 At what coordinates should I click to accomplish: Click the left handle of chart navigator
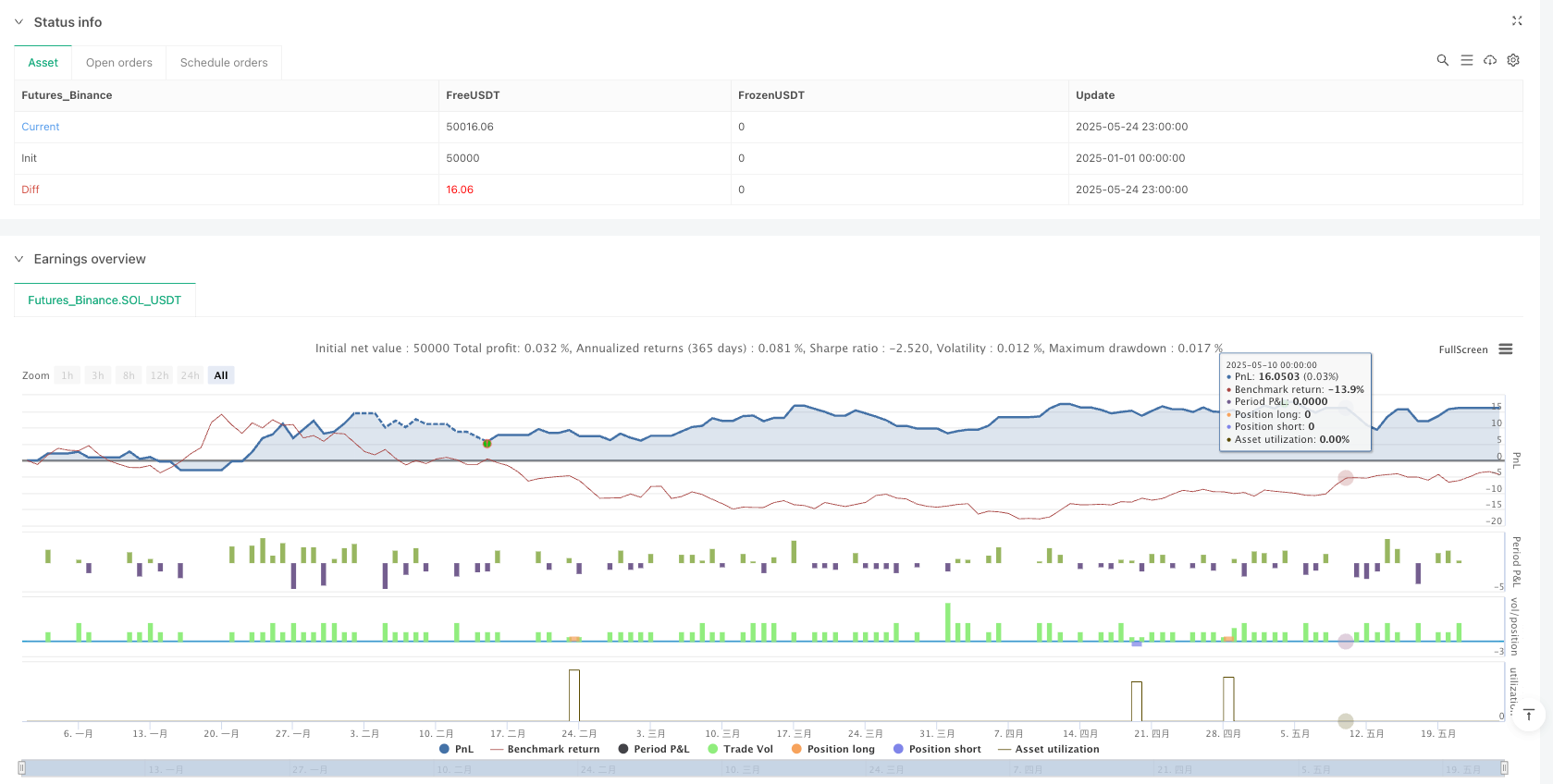tap(22, 767)
